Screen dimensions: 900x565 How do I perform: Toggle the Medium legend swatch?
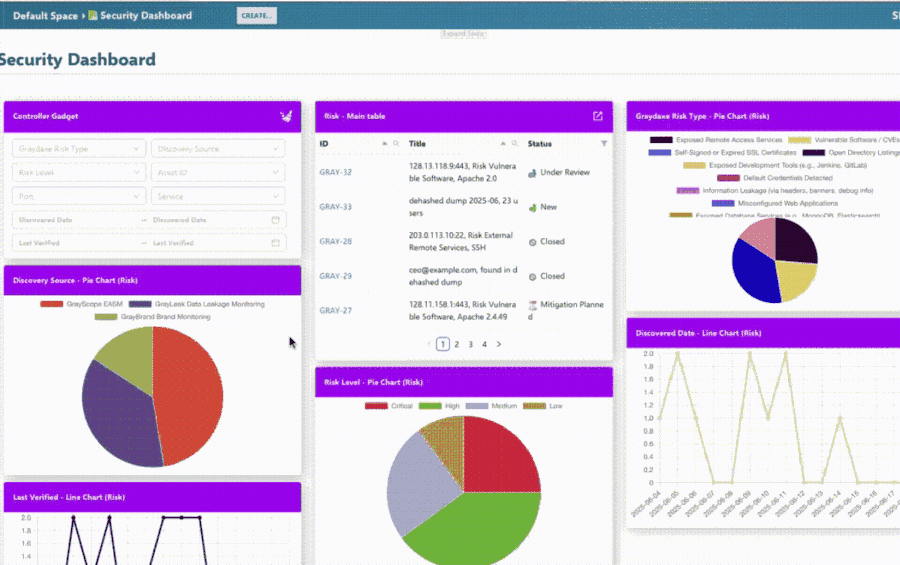click(x=476, y=406)
